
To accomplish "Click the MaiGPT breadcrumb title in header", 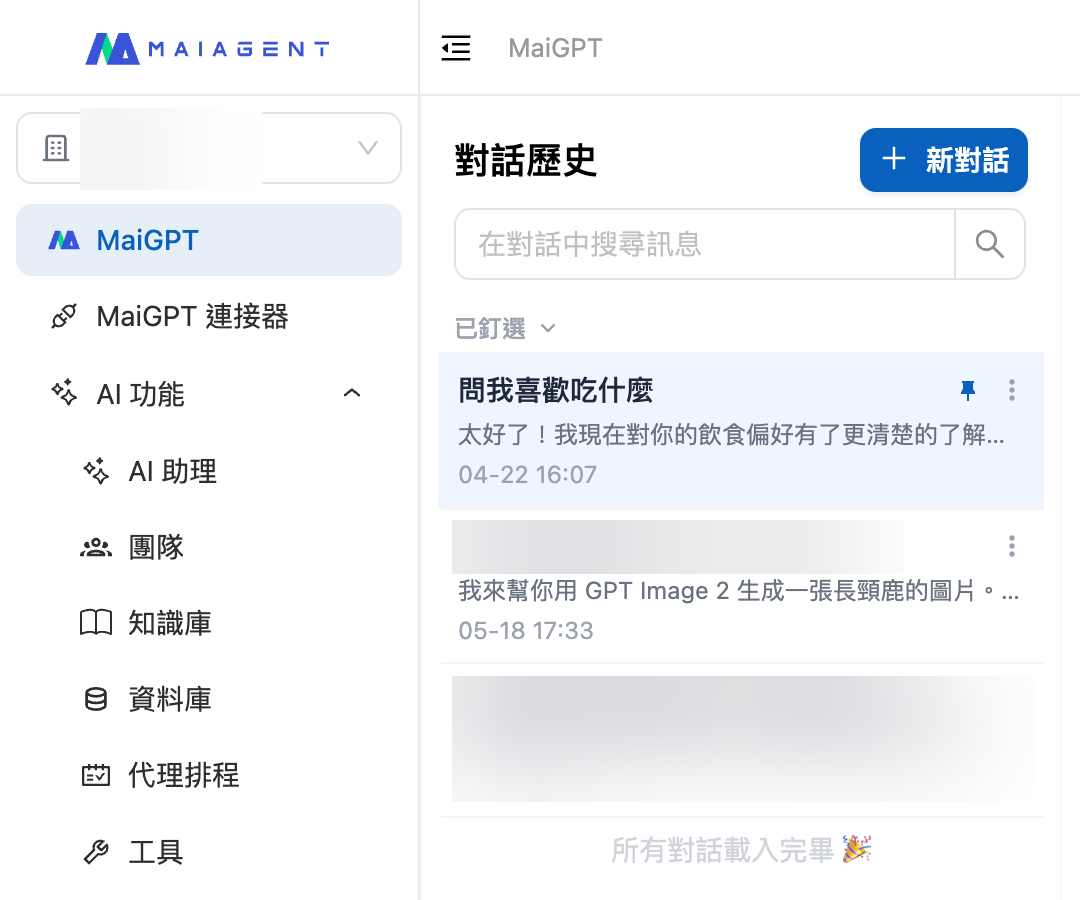I will [x=555, y=48].
